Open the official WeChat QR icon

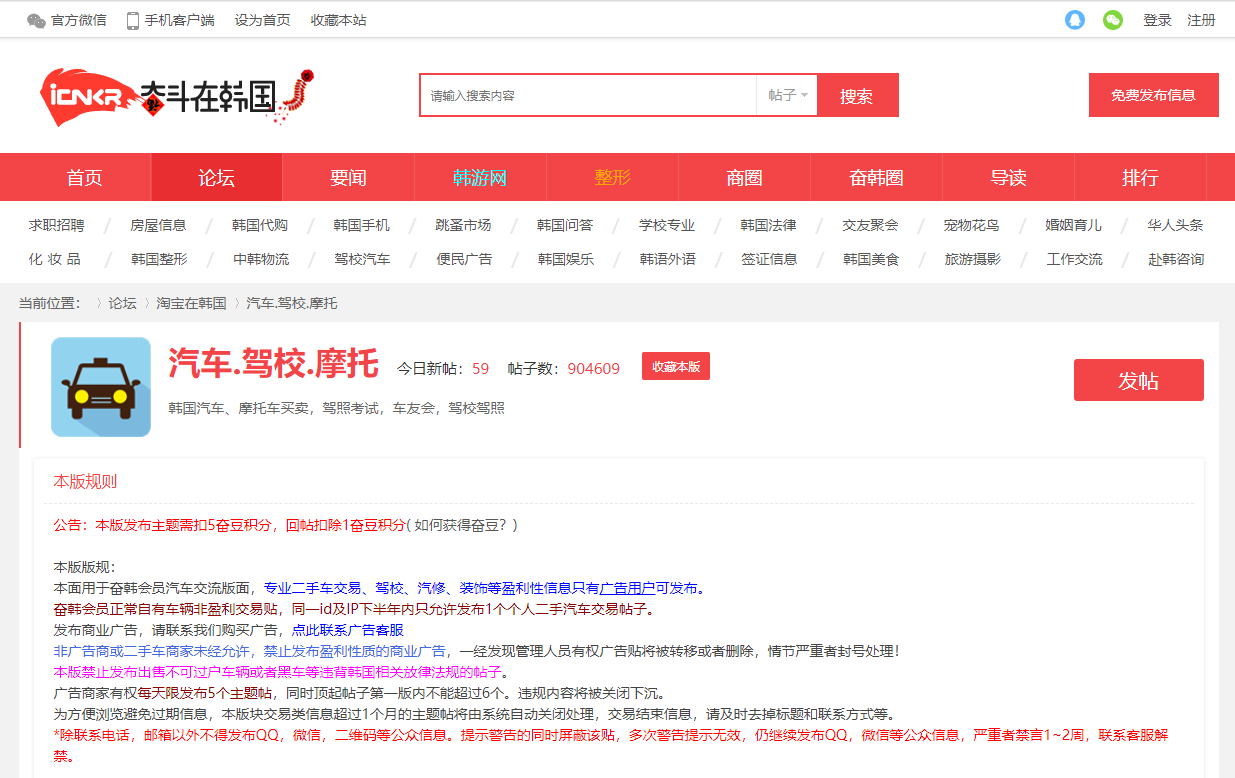click(x=38, y=19)
